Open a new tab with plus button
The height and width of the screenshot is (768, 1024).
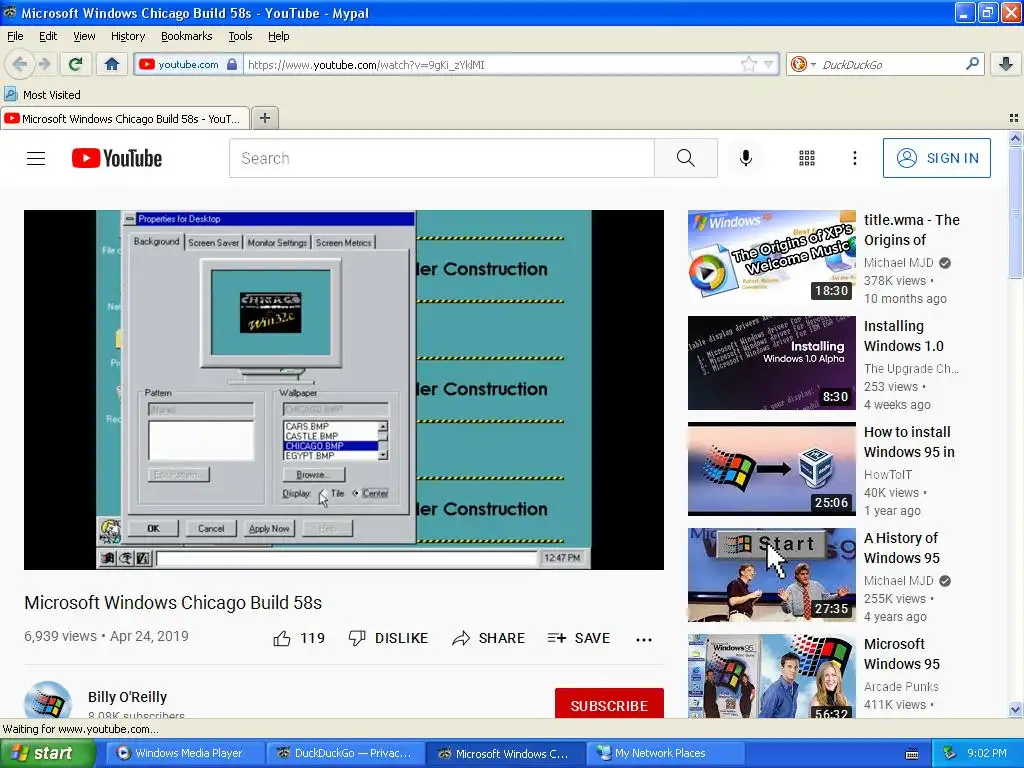(264, 118)
